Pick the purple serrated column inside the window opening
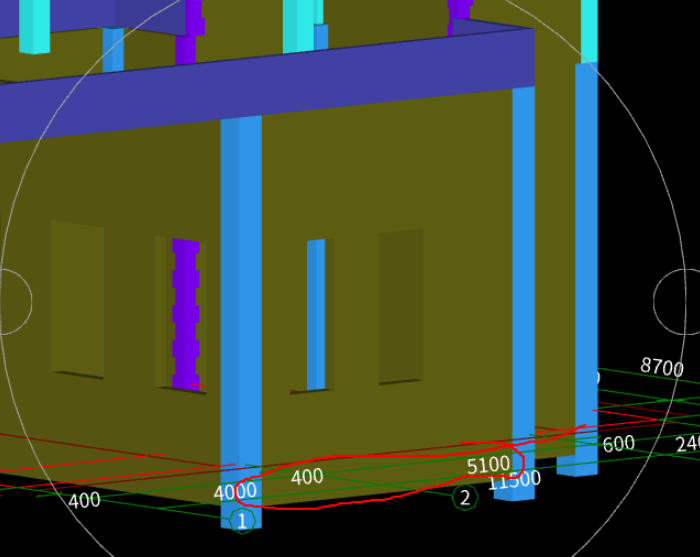 pyautogui.click(x=186, y=315)
